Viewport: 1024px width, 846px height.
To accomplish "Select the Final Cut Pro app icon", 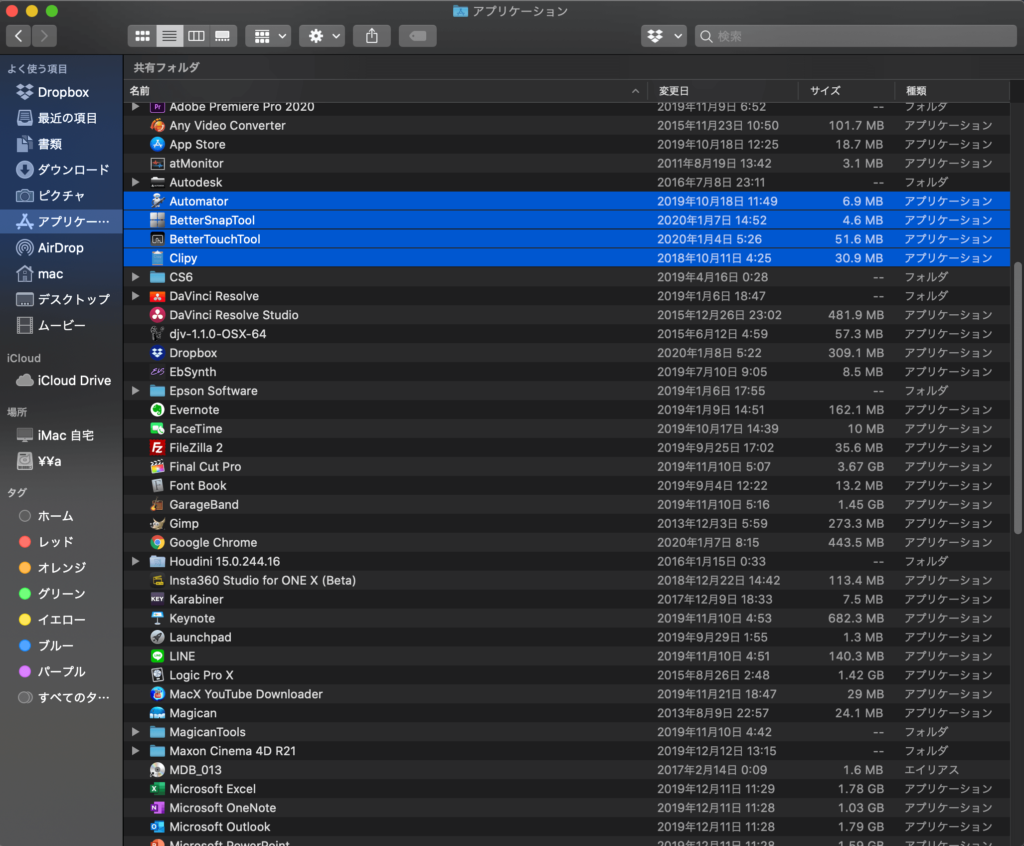I will [157, 466].
